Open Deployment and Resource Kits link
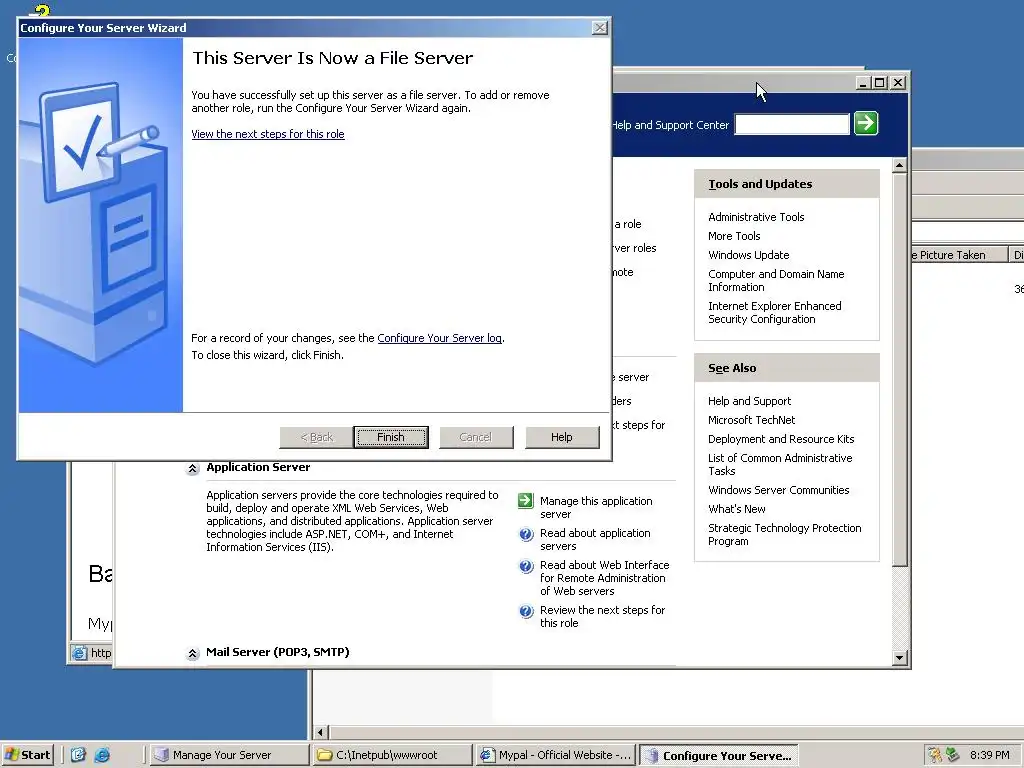The height and width of the screenshot is (768, 1024). 781,439
